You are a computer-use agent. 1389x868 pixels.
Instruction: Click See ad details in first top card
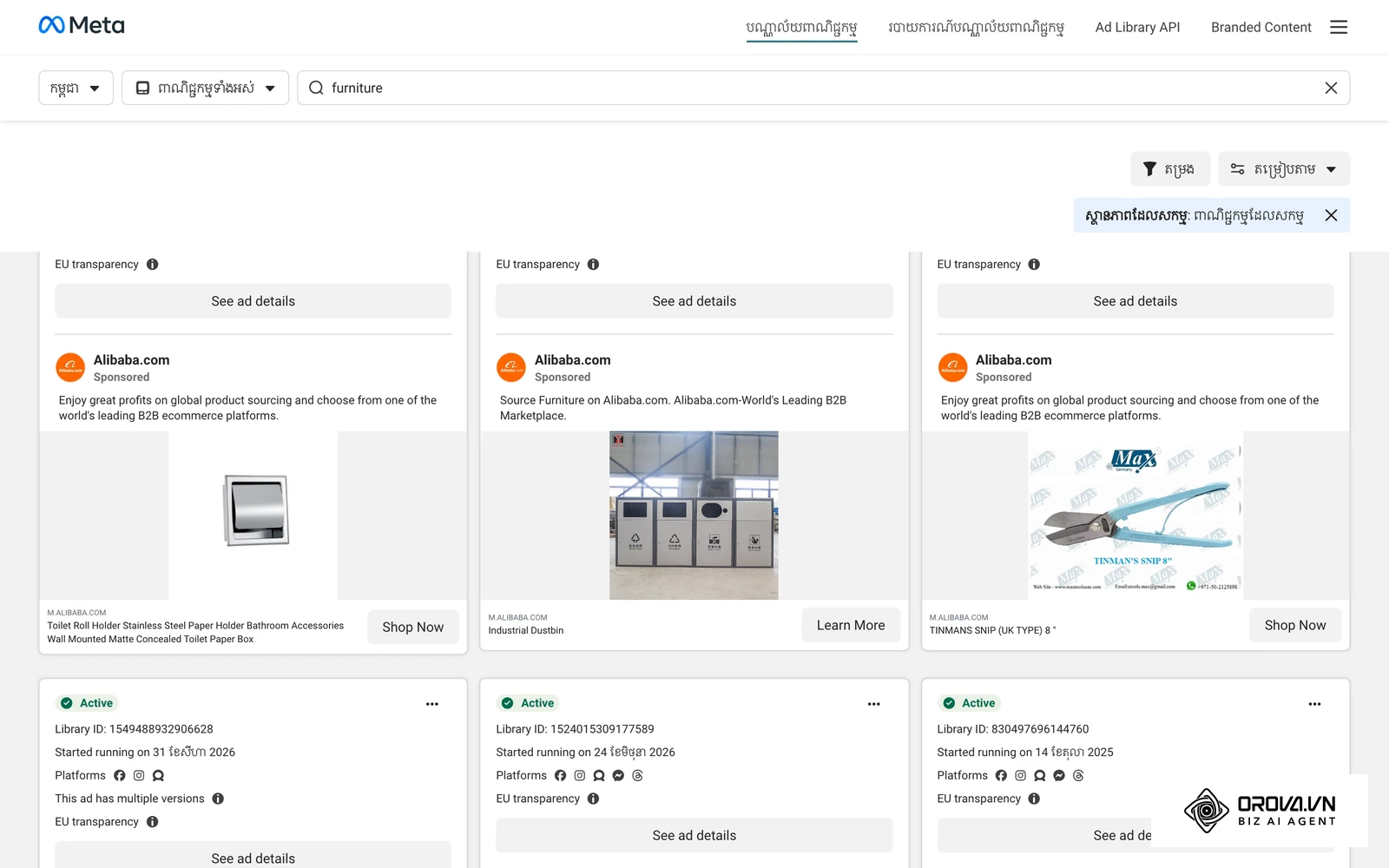click(x=253, y=301)
